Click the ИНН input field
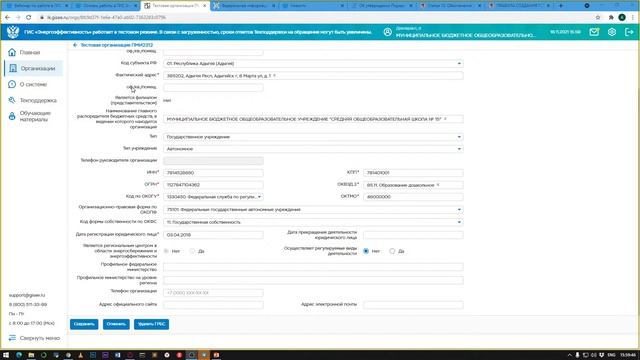This screenshot has width=640, height=360. (213, 173)
